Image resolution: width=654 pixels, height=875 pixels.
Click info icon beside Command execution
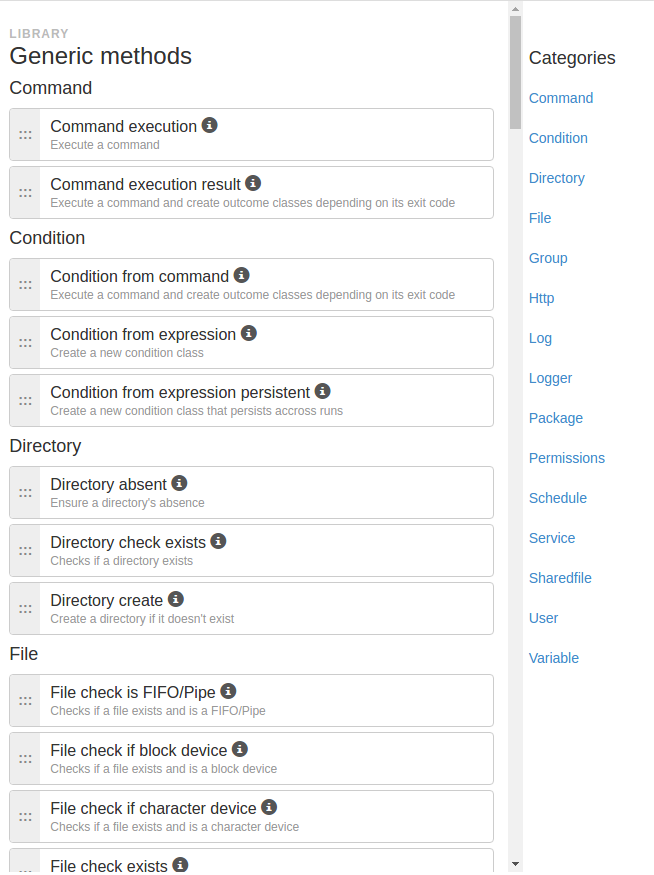209,126
